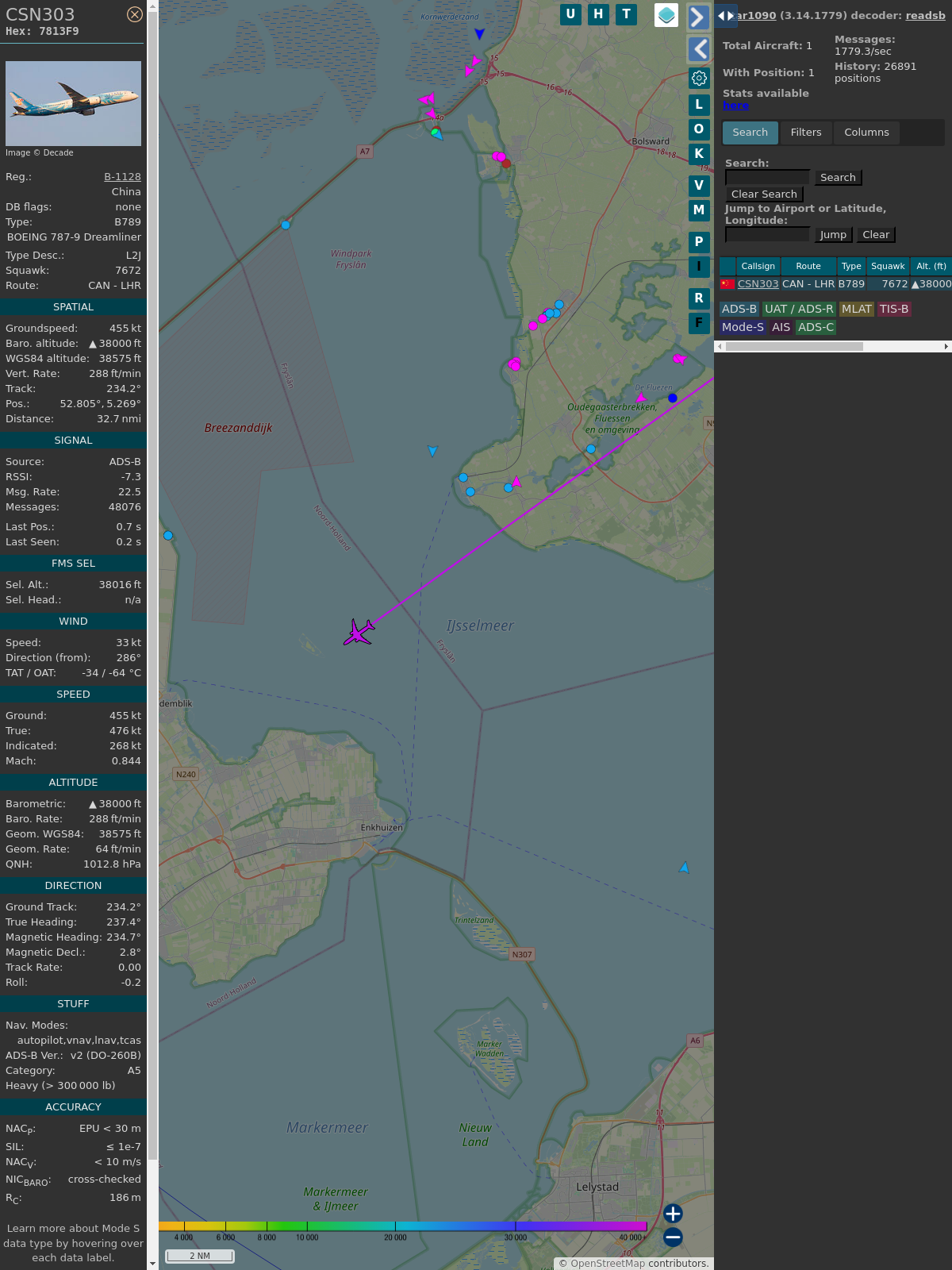Click the table horizontal scrollbar thumb
Image resolution: width=952 pixels, height=1270 pixels.
pyautogui.click(x=794, y=347)
